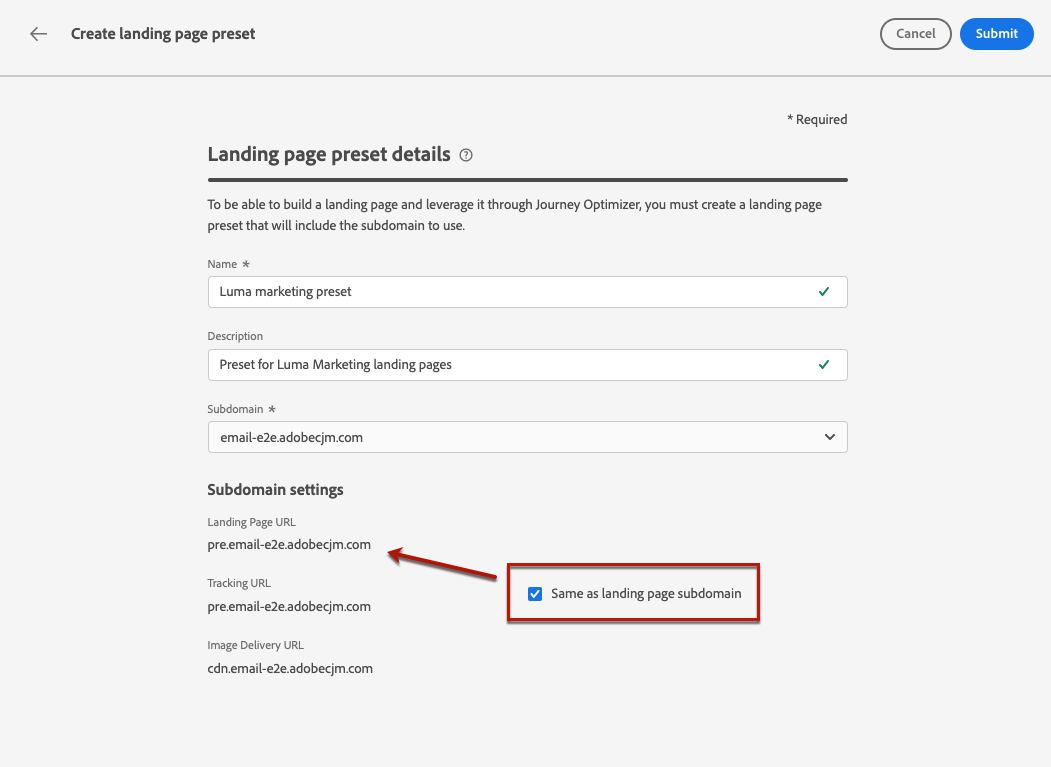Image resolution: width=1051 pixels, height=767 pixels.
Task: Open help icon beside Landing page preset details
Action: (466, 155)
